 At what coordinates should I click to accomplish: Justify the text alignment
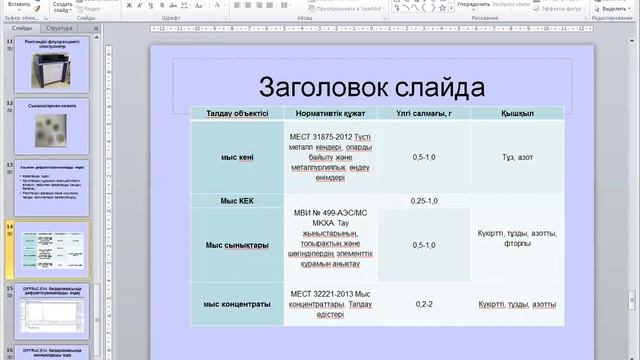pyautogui.click(x=269, y=6)
